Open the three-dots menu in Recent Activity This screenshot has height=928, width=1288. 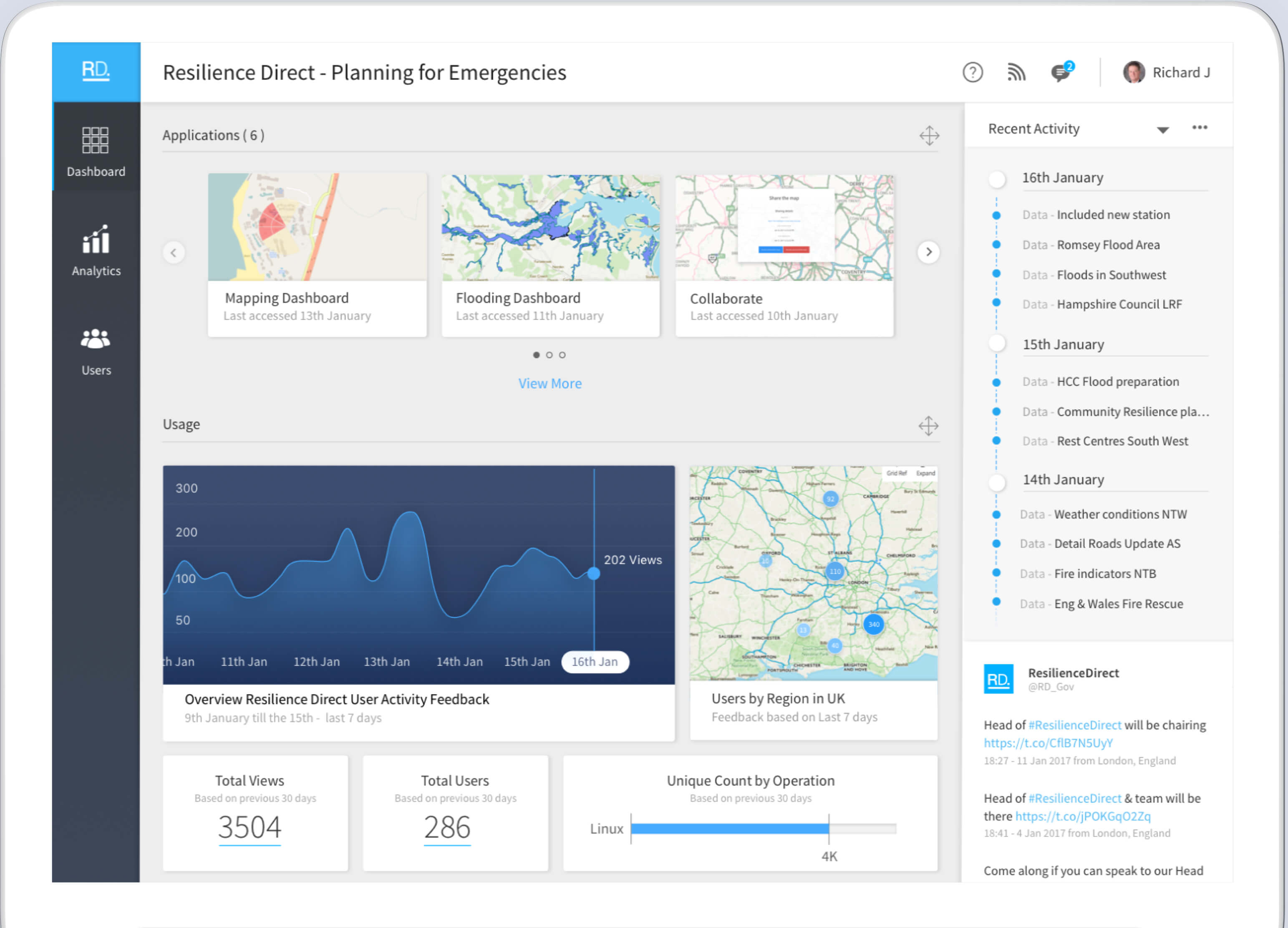pyautogui.click(x=1200, y=127)
